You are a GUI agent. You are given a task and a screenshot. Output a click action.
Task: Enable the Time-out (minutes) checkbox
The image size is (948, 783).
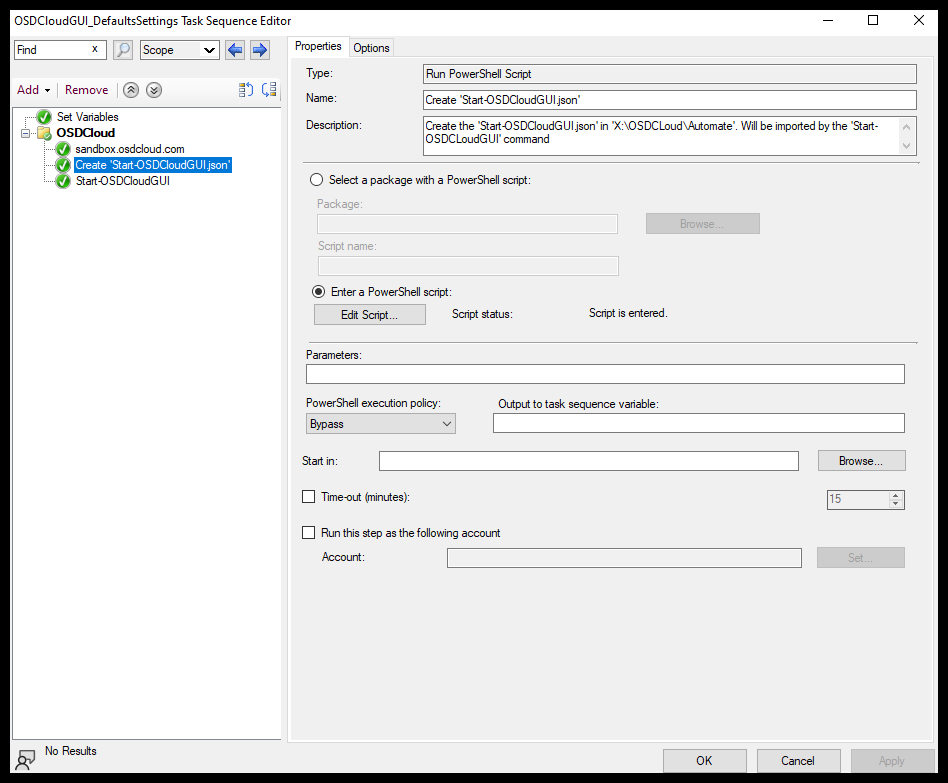pos(309,496)
